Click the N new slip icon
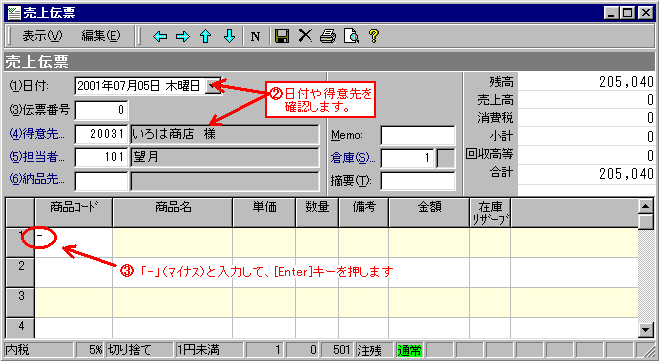Viewport: 659px width, 361px height. (255, 37)
